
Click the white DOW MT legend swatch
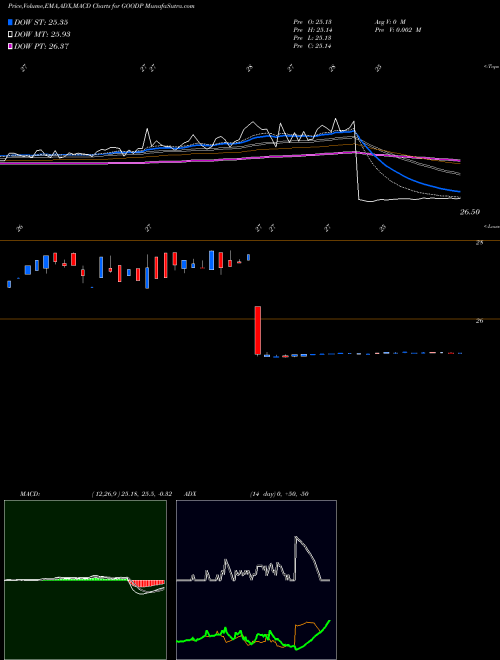10,35
